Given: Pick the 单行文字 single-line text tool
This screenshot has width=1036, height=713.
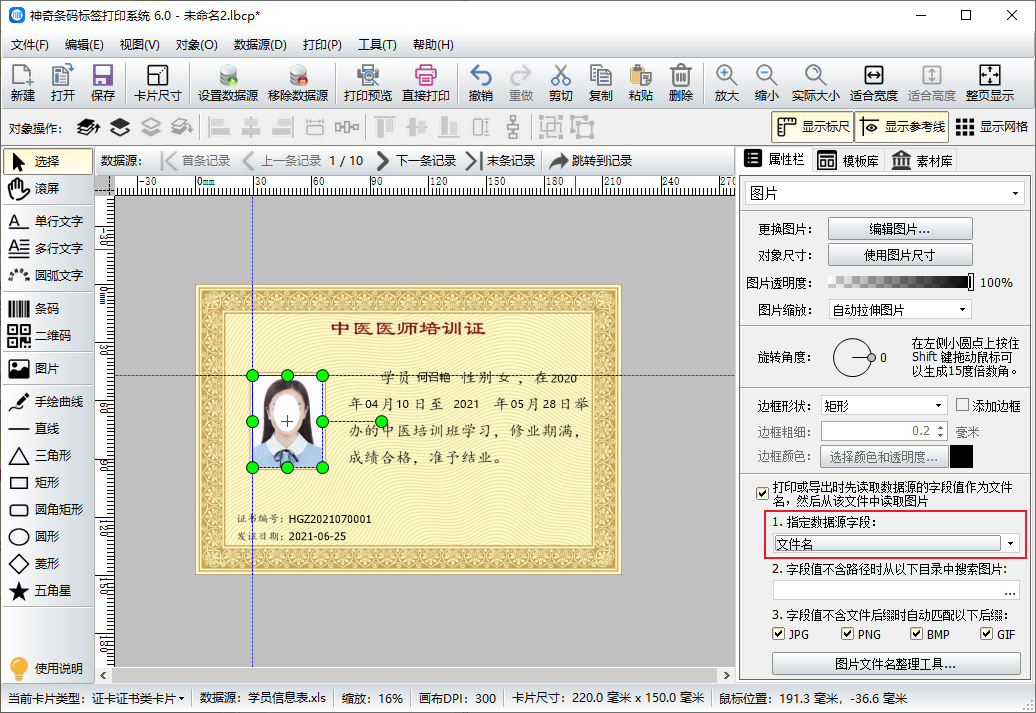Looking at the screenshot, I should [46, 221].
